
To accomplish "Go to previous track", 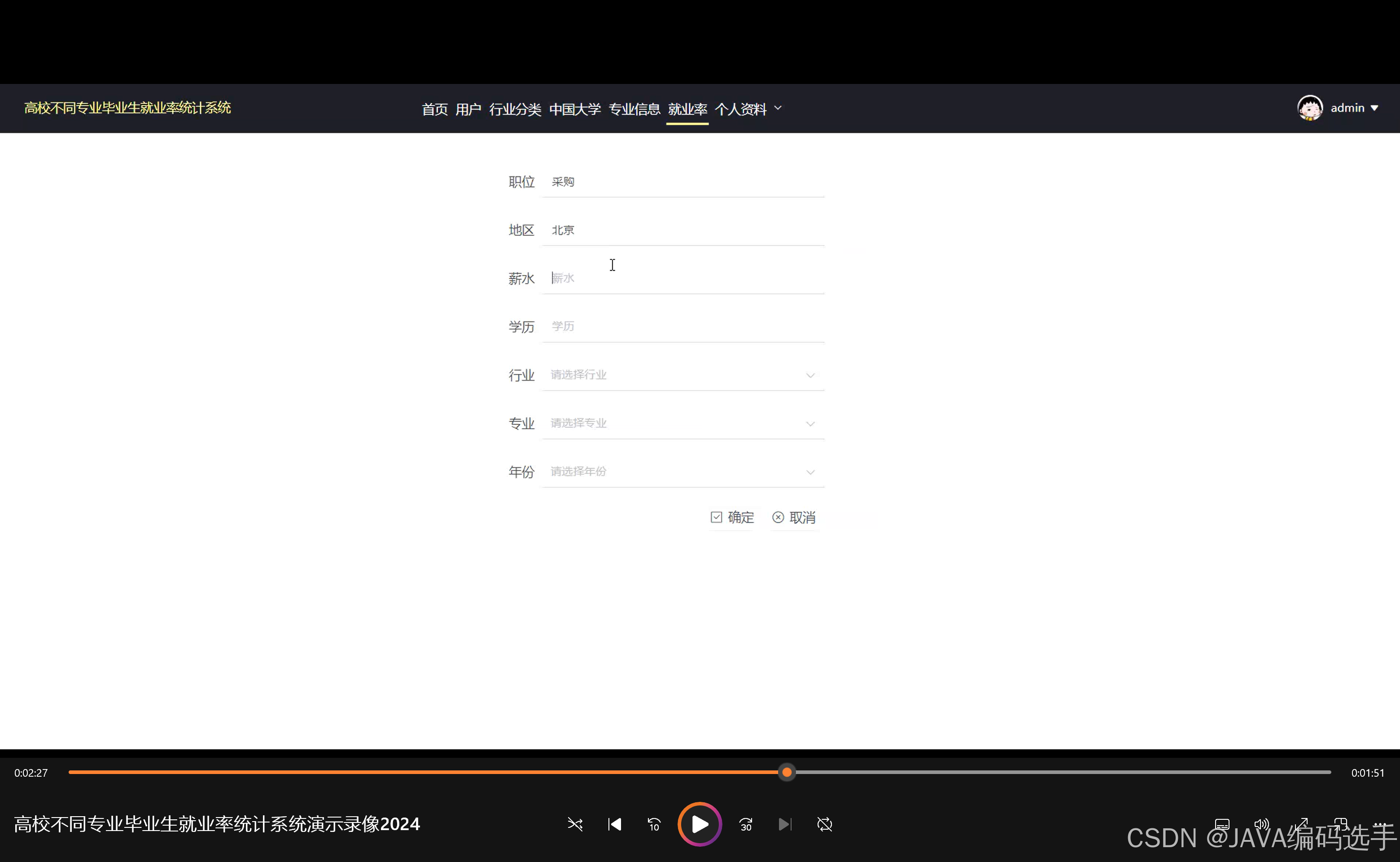I will click(614, 824).
